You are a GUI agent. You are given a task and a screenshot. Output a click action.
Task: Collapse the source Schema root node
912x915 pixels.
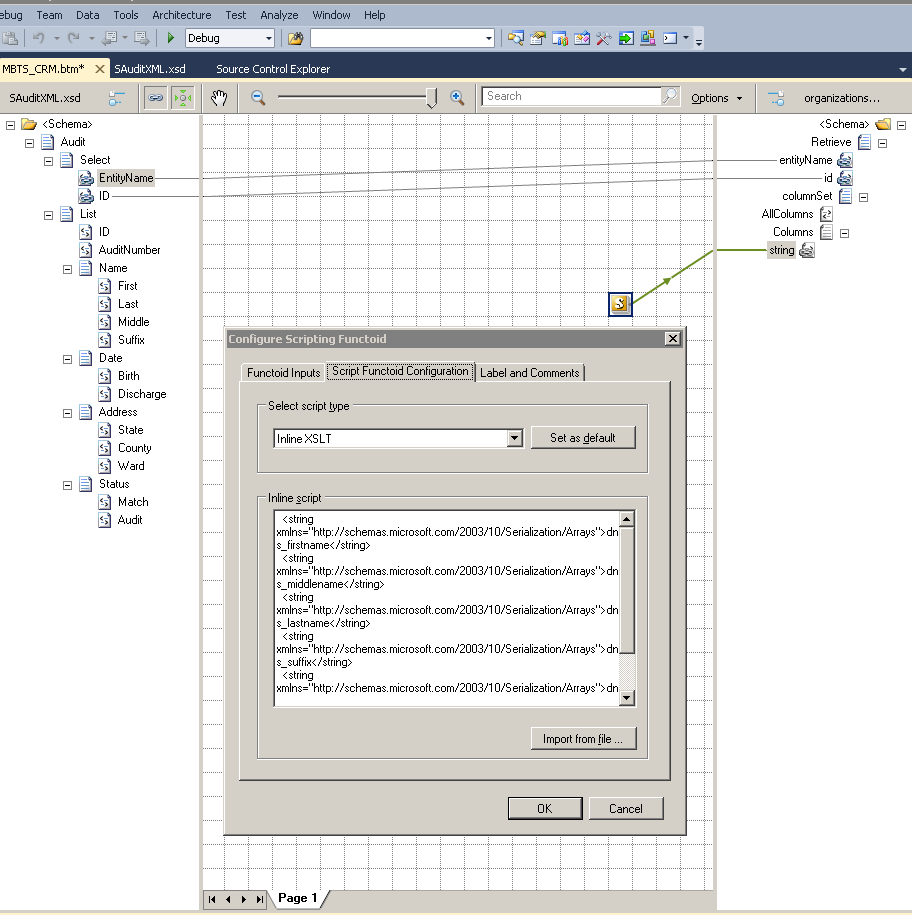coord(11,125)
